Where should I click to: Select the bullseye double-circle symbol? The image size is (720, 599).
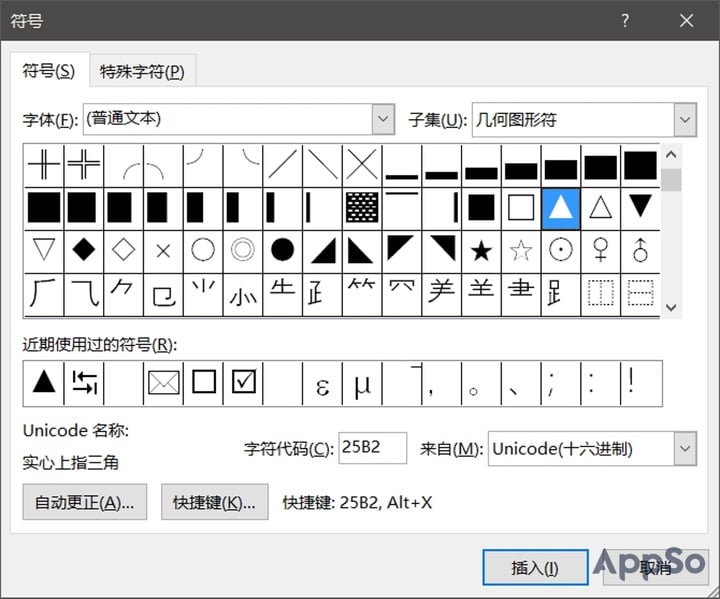coord(243,249)
